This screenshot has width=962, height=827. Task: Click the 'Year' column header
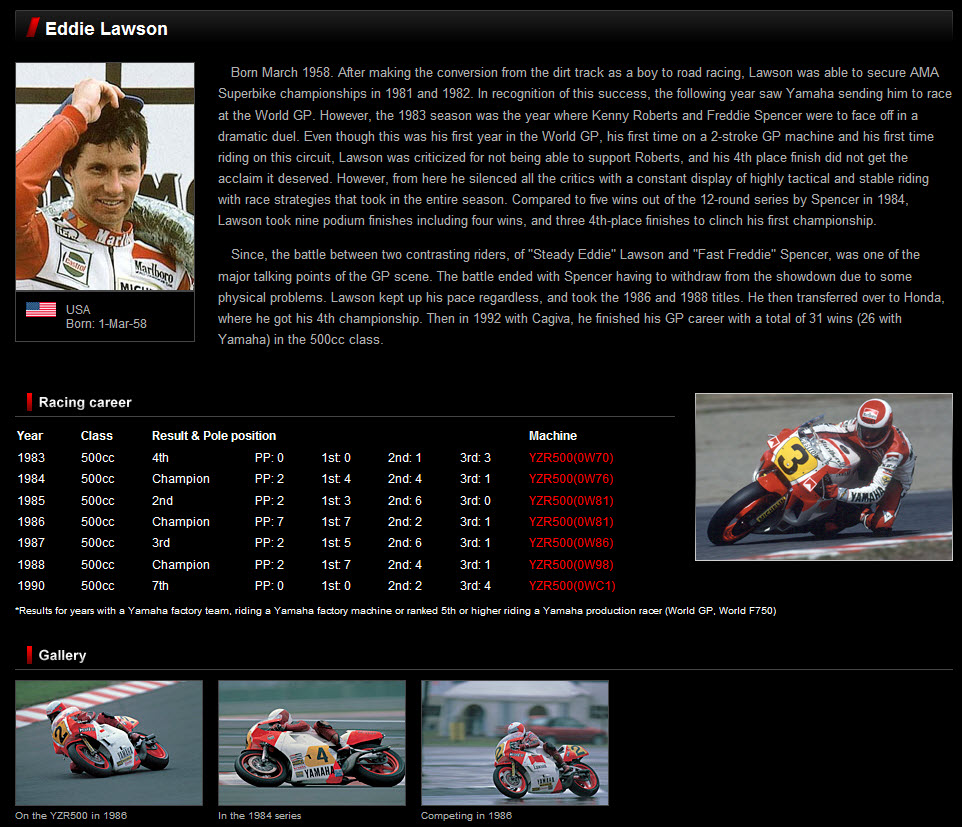click(29, 436)
